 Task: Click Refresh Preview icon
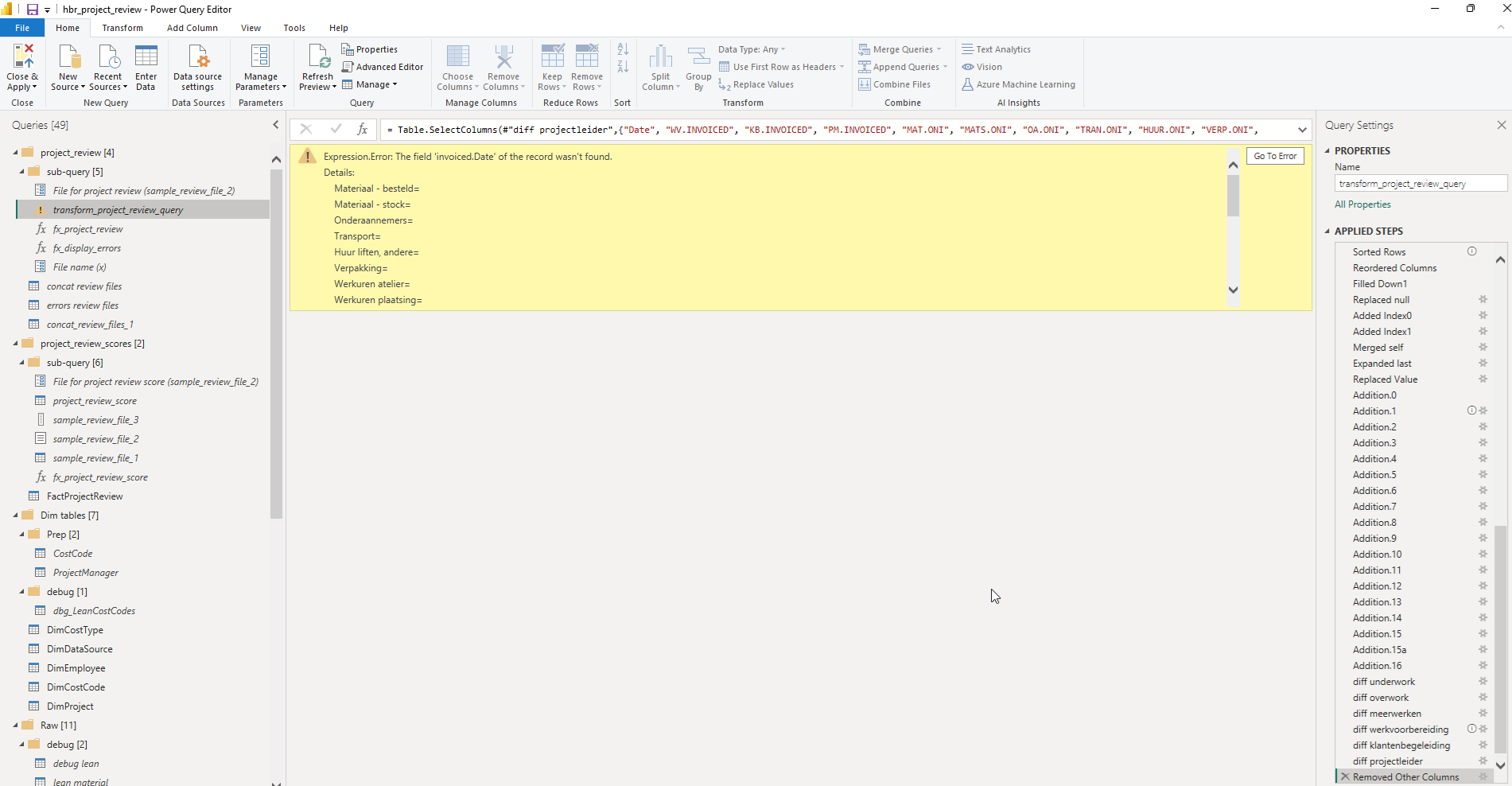click(318, 56)
